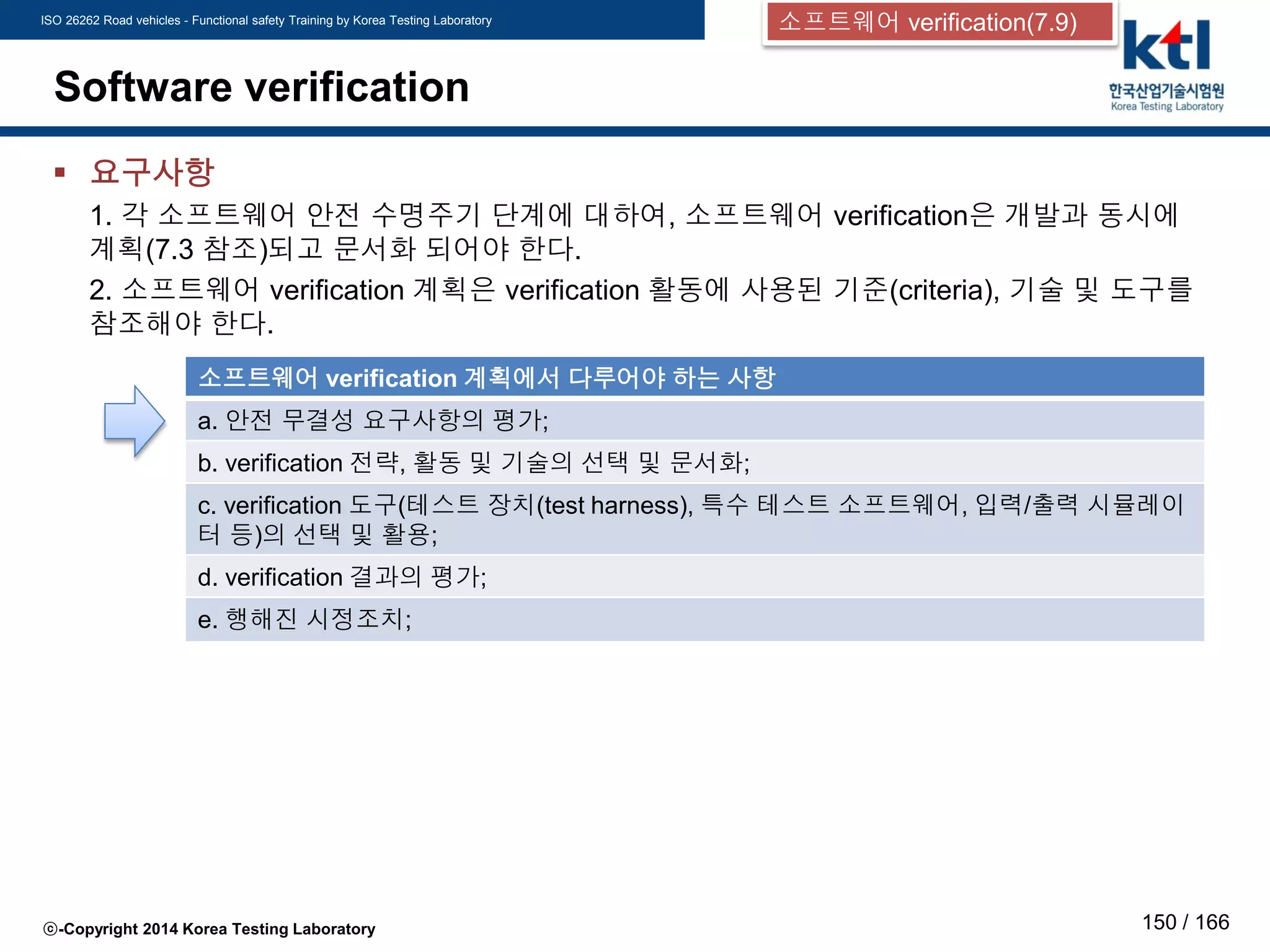
Task: Click the copyright 2014 Korea Testing Laboratory footer
Action: (209, 929)
